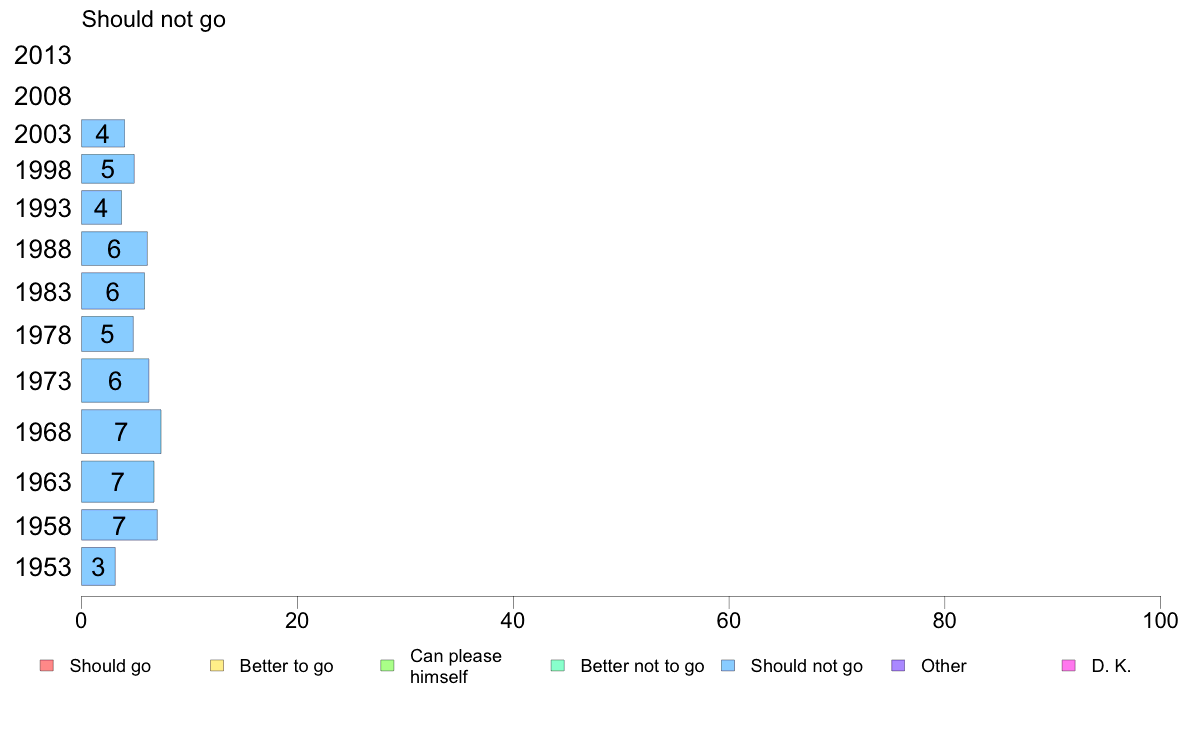
Task: Select the 1988 bar showing 6
Action: (114, 249)
